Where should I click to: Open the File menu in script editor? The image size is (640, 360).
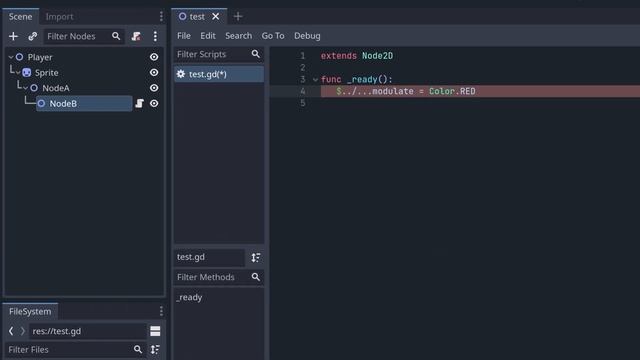184,36
